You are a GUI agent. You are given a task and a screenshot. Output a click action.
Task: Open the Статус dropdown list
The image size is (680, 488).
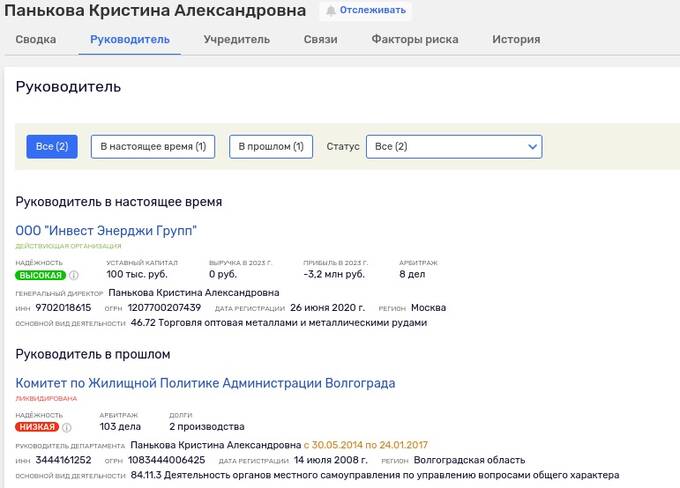point(453,147)
